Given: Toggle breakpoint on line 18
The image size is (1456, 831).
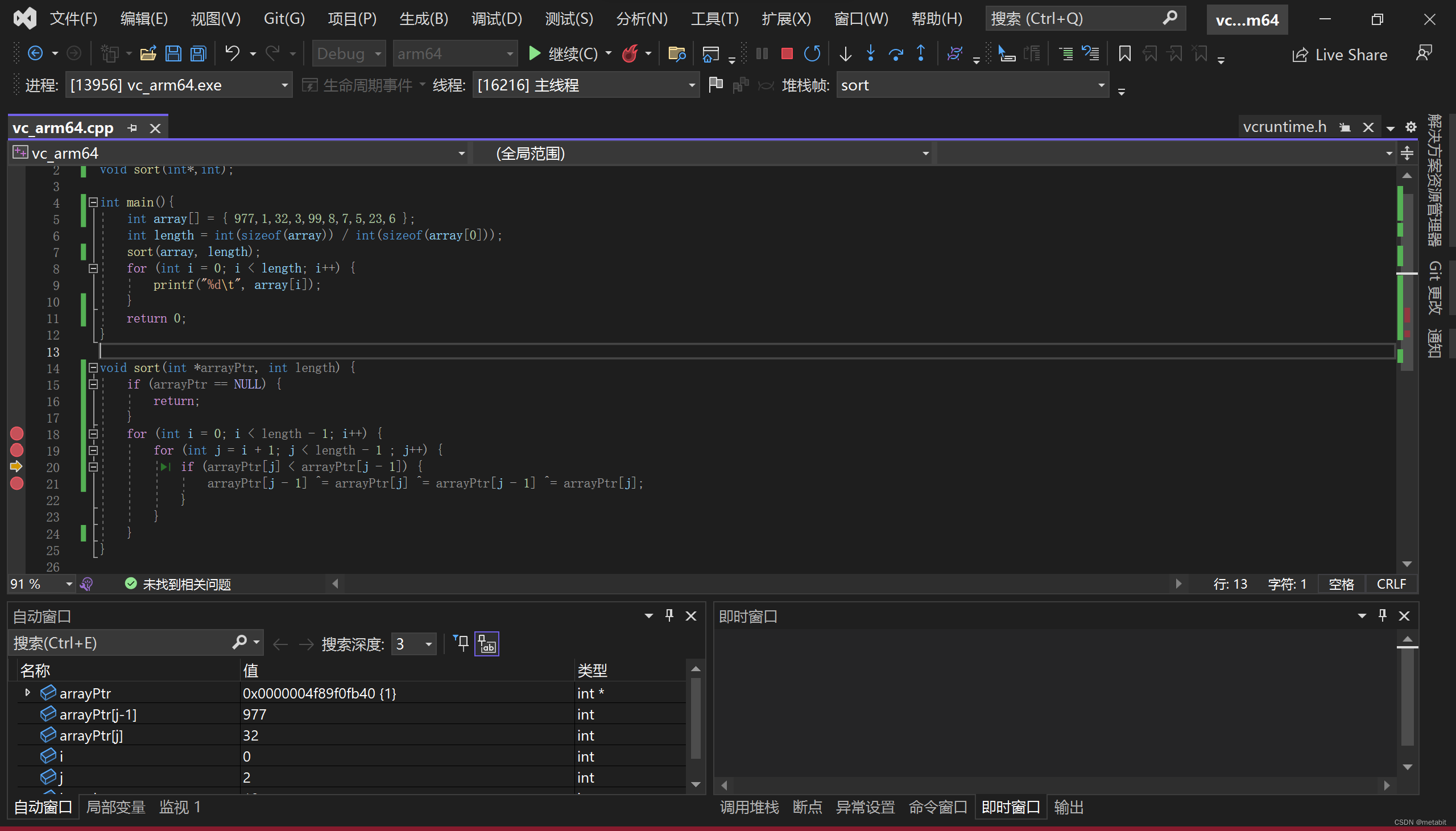Looking at the screenshot, I should tap(16, 434).
